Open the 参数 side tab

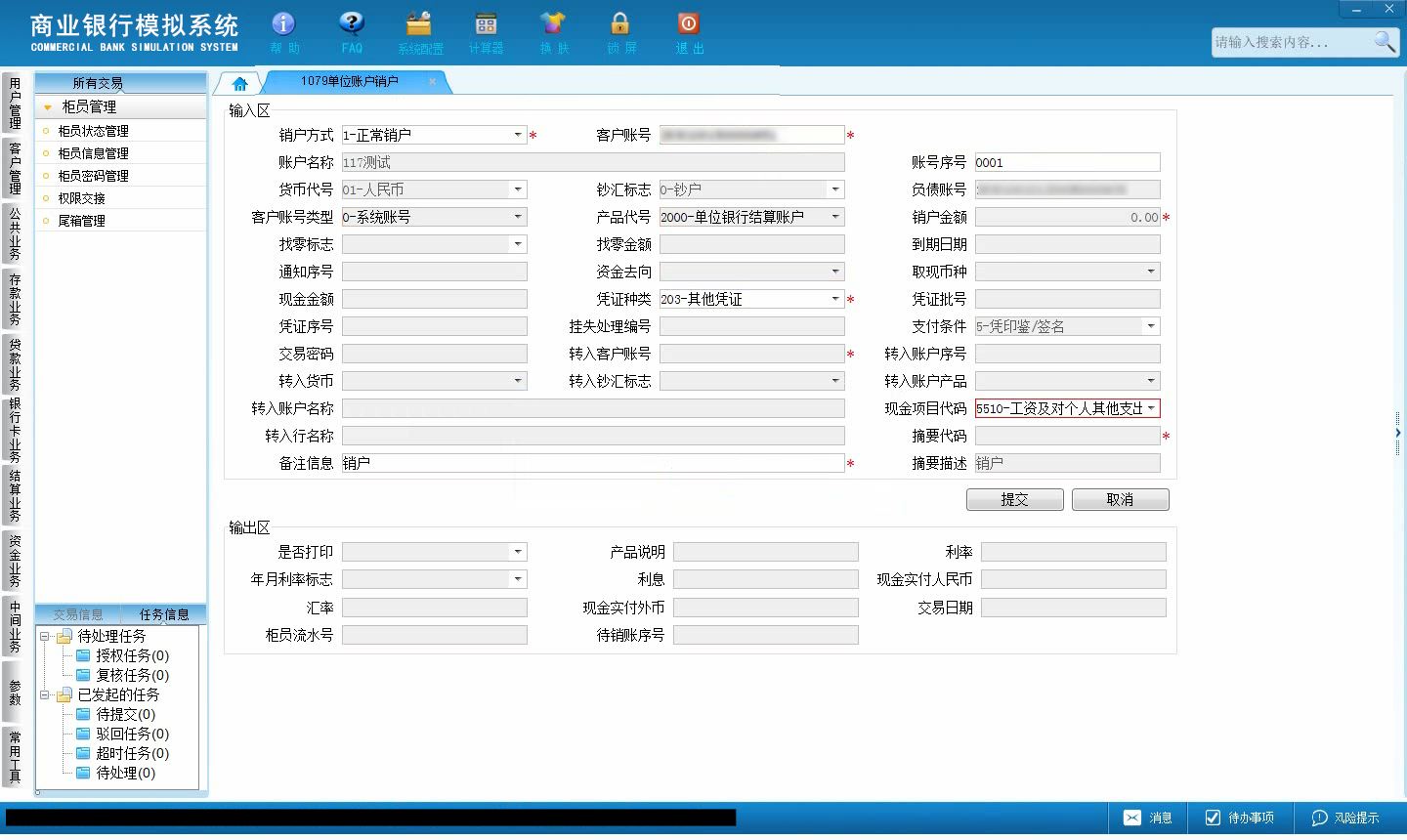pos(14,692)
